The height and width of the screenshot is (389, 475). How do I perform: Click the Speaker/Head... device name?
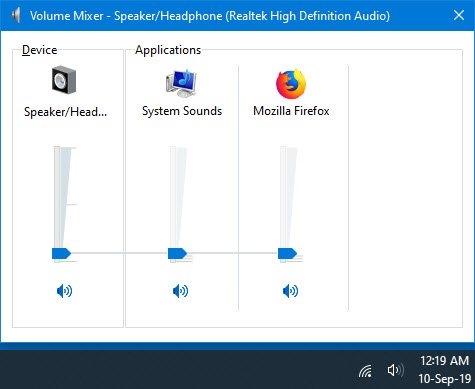click(x=65, y=112)
